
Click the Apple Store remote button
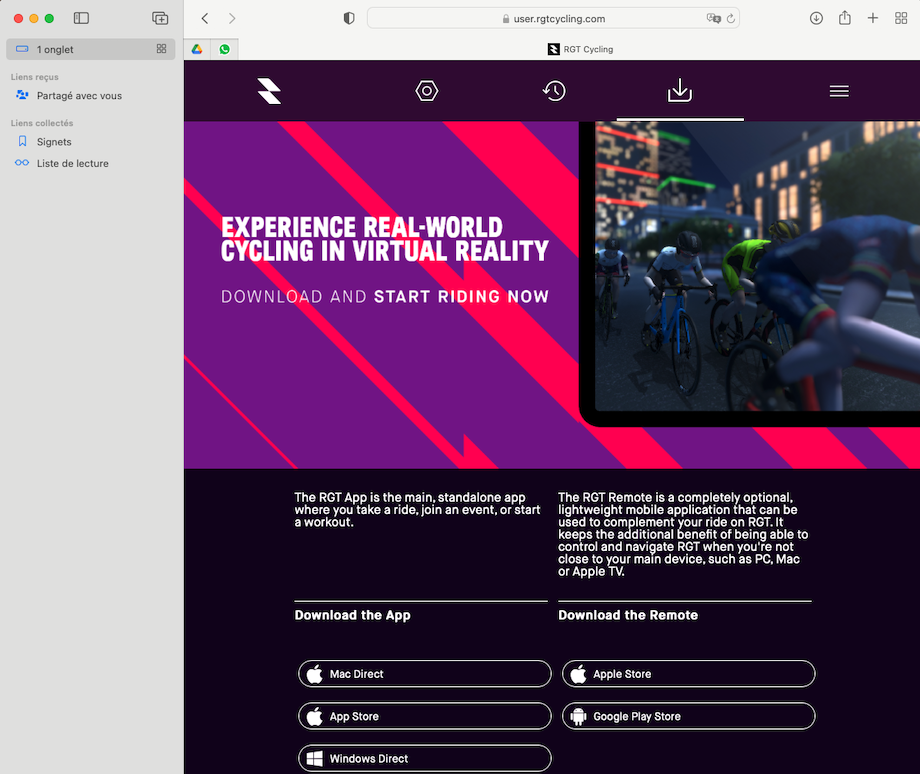pyautogui.click(x=689, y=674)
